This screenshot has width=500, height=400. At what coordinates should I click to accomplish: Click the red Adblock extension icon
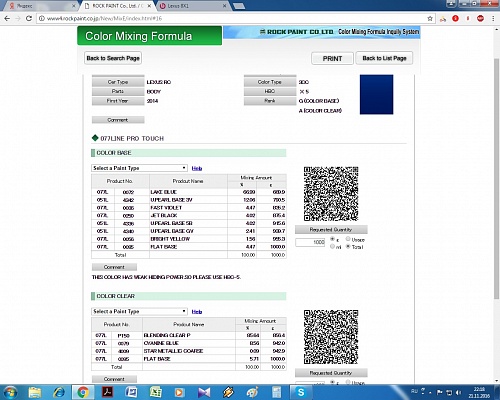[480, 19]
